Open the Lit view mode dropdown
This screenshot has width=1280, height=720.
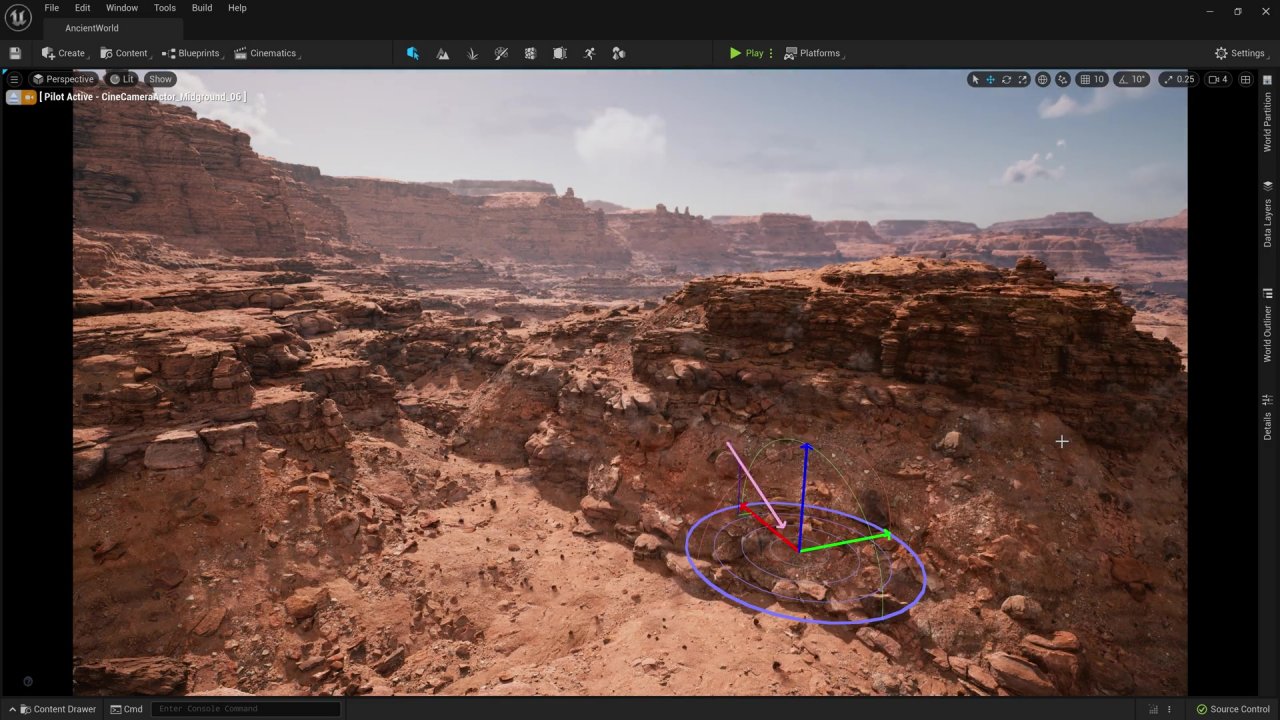coord(122,79)
